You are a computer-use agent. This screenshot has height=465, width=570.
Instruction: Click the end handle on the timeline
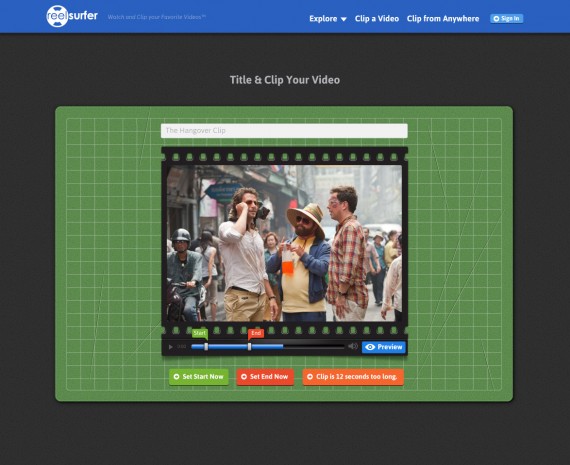coord(249,346)
